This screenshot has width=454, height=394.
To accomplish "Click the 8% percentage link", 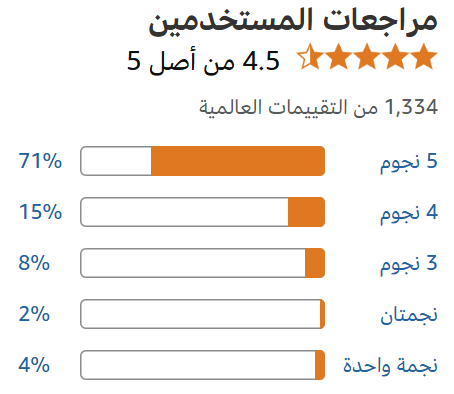I will pyautogui.click(x=34, y=263).
